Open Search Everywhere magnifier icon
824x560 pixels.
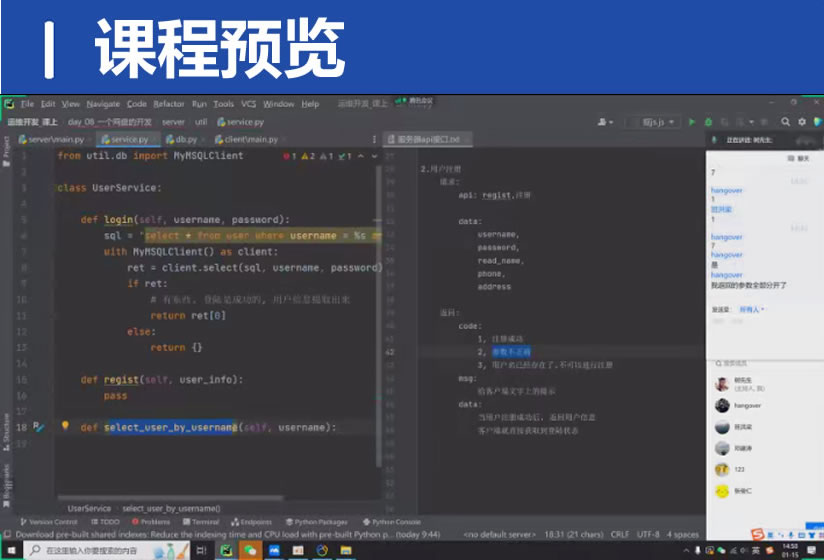(x=785, y=122)
